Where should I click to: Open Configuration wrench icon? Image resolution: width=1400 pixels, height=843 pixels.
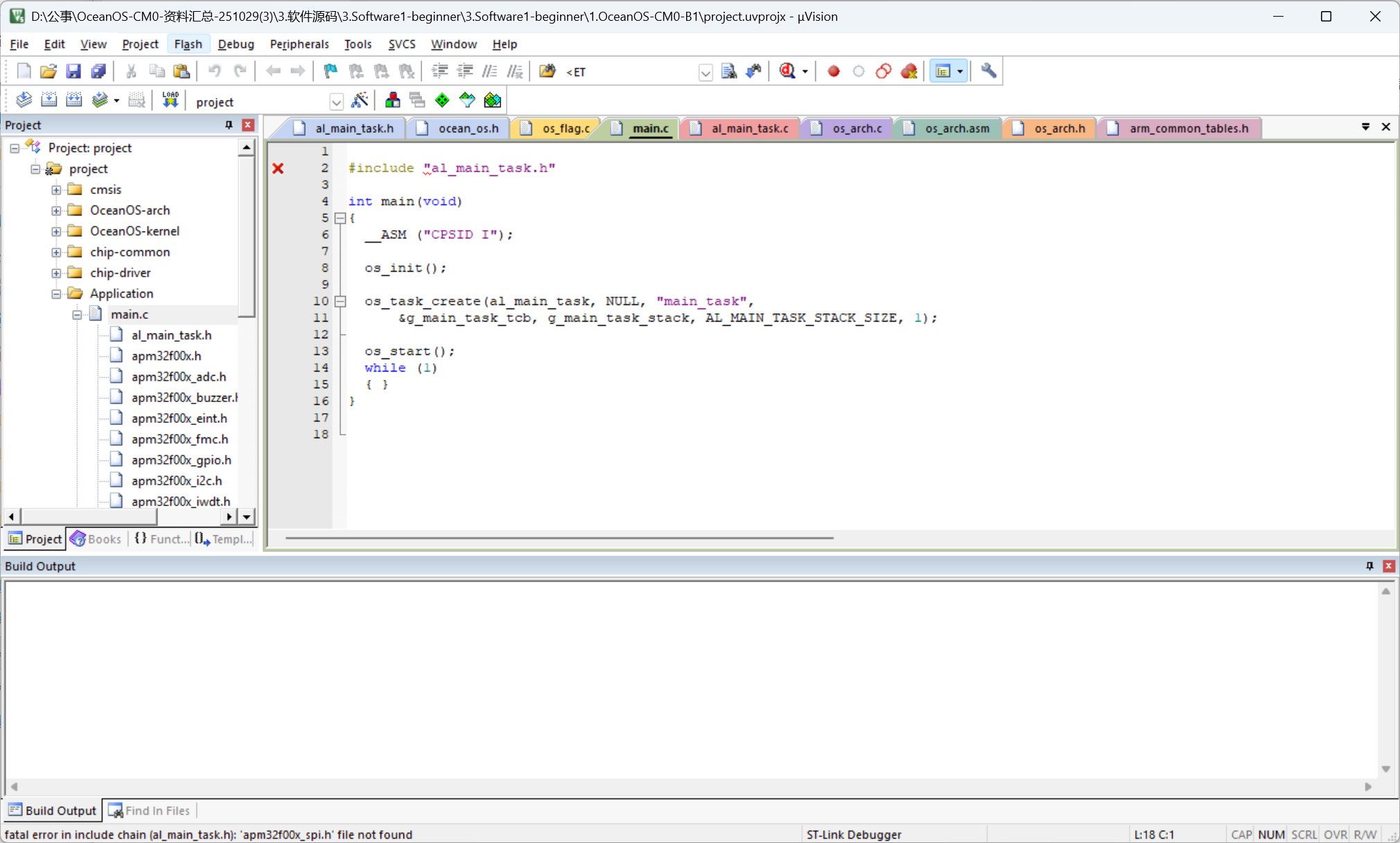[988, 71]
